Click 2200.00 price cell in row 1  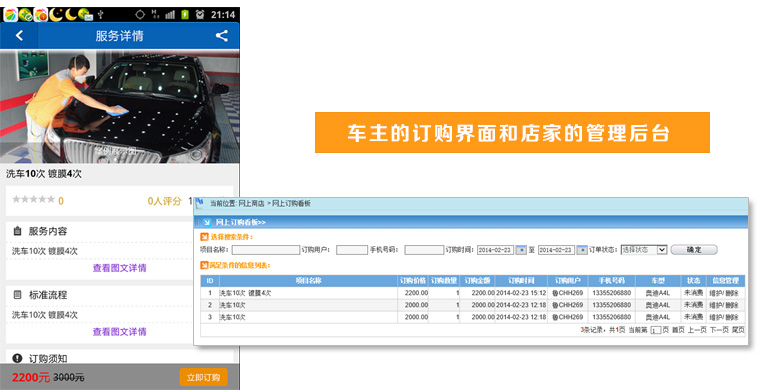tap(413, 293)
